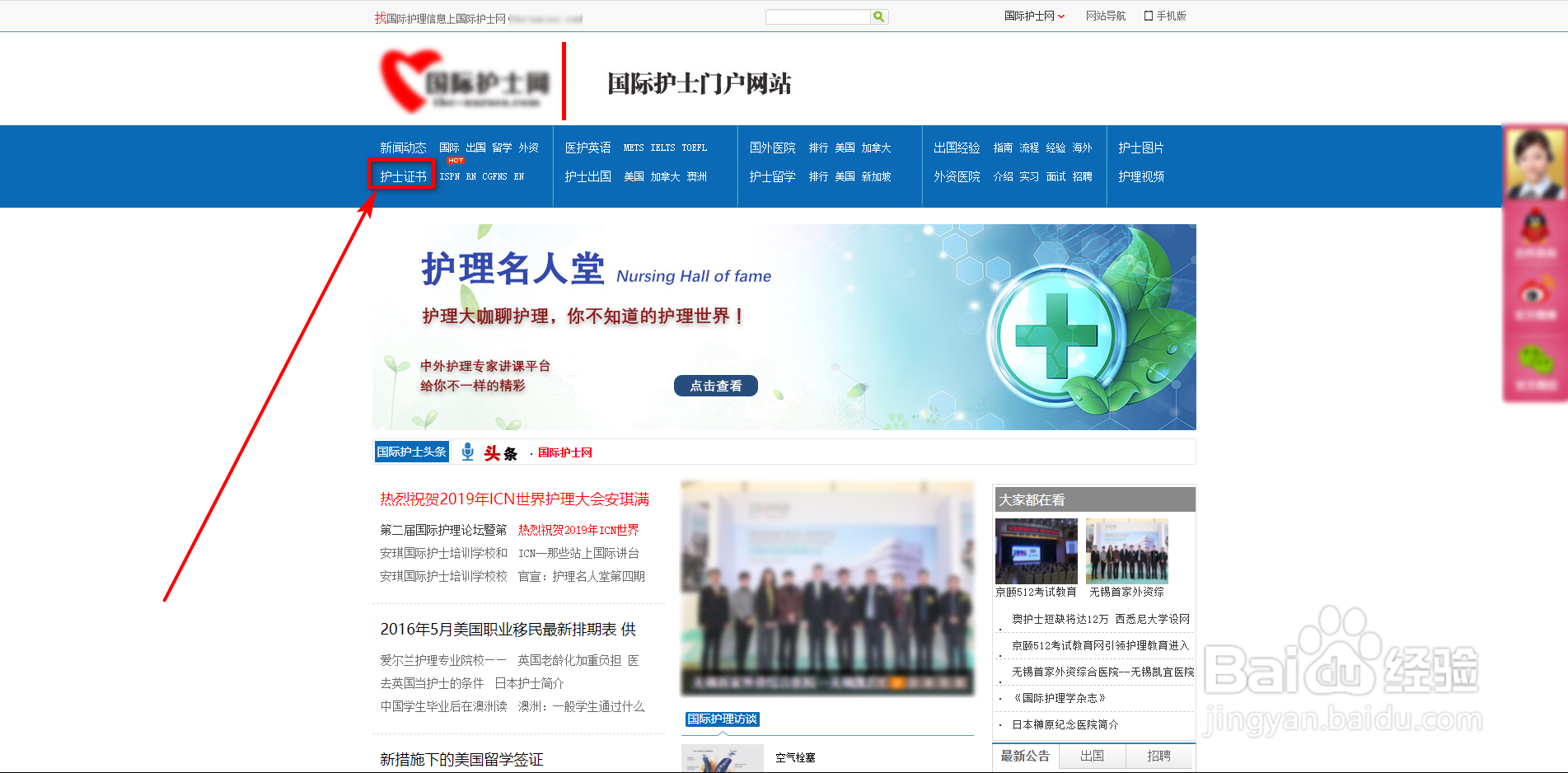1568x773 pixels.
Task: Click the customer service avatar icon
Action: tap(1534, 164)
